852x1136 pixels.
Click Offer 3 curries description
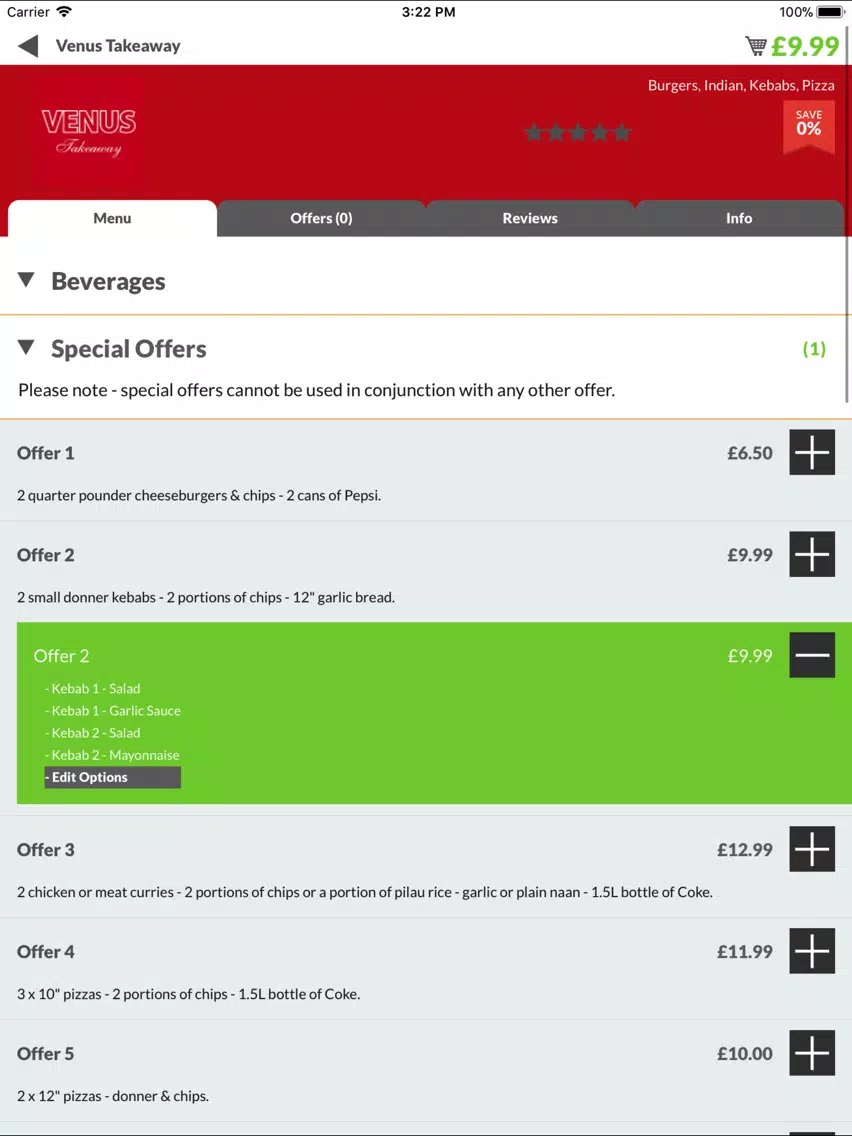coord(364,892)
